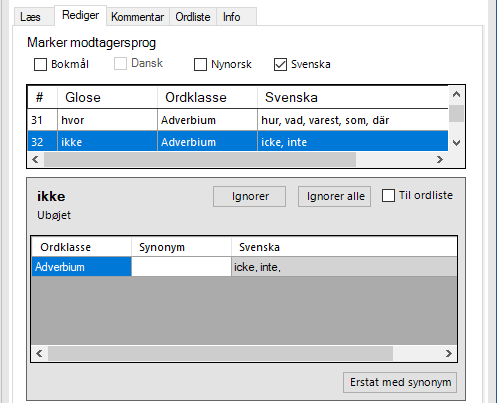Click the word list's left scroll arrow

pyautogui.click(x=35, y=160)
